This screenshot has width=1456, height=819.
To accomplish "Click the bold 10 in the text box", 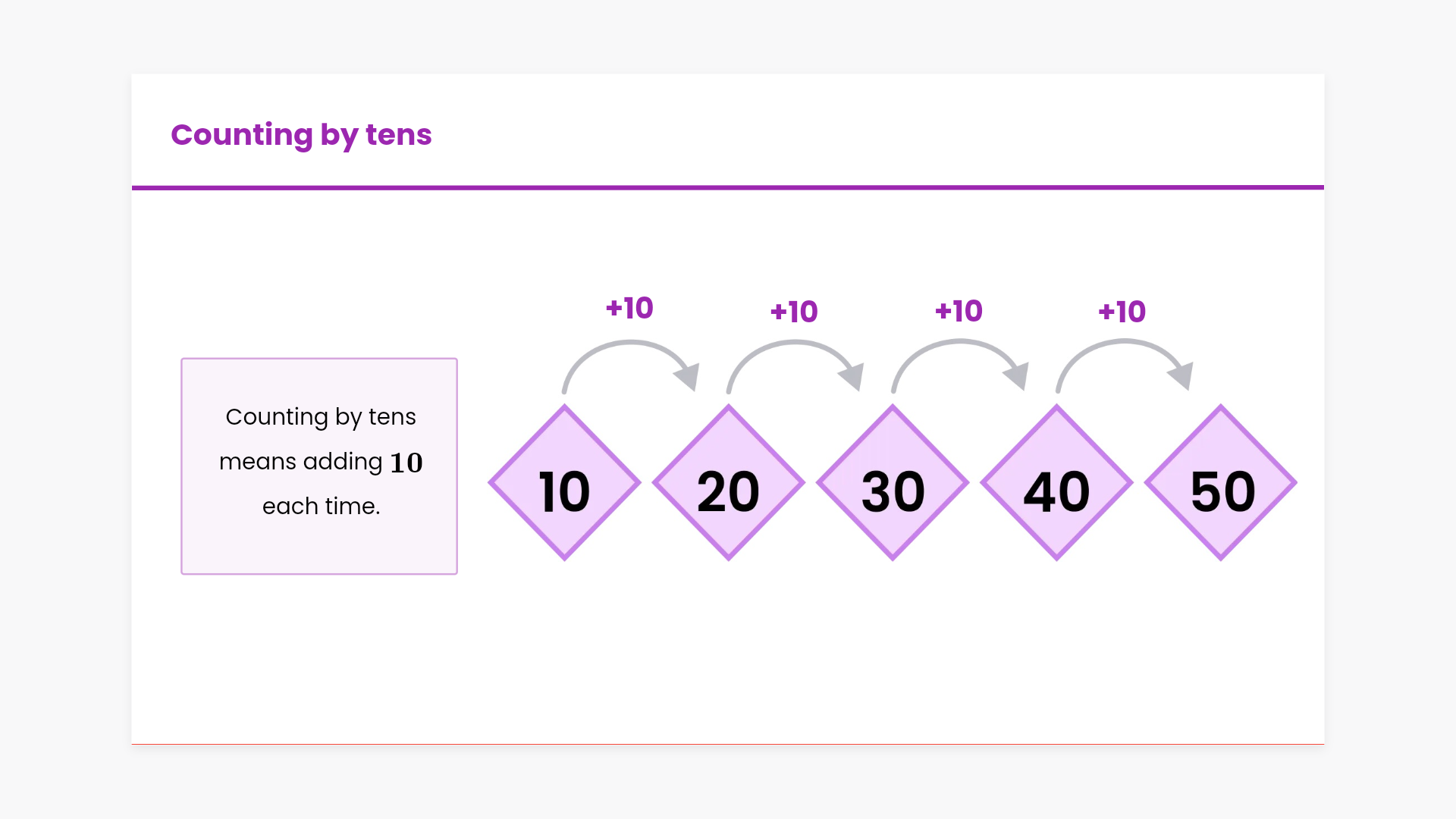I will pos(406,463).
